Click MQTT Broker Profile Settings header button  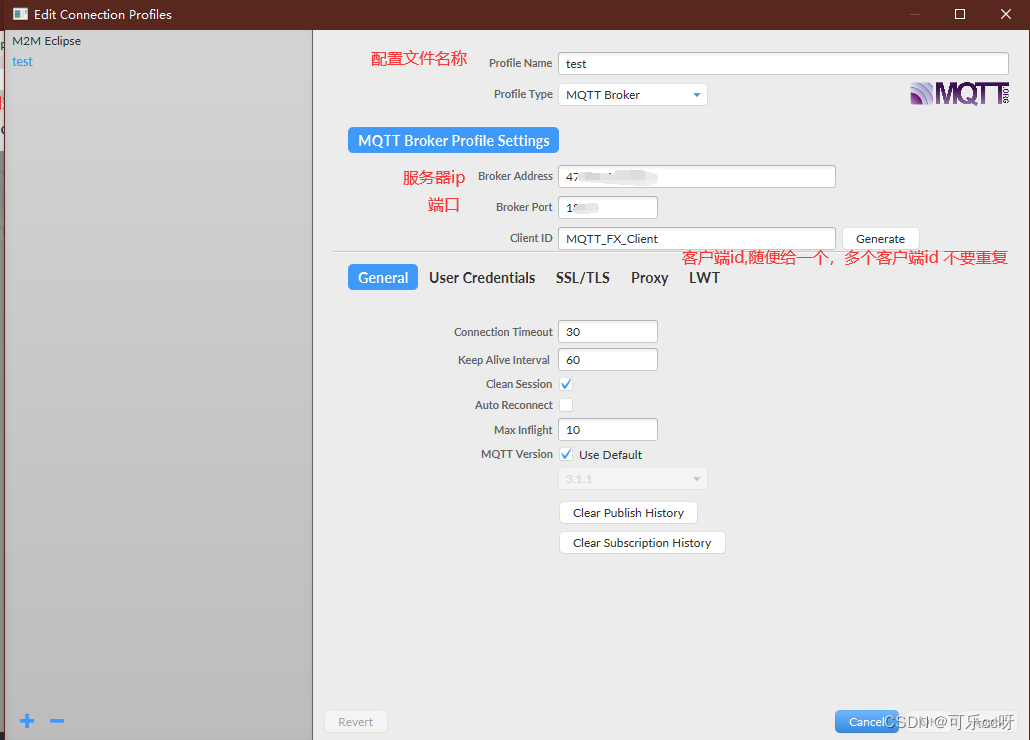(453, 141)
